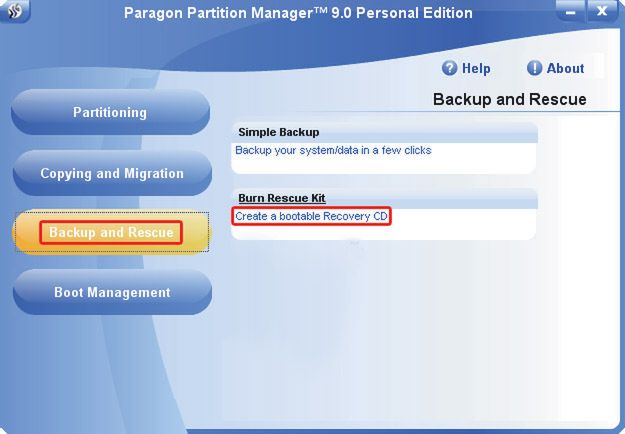Select the Backup and Rescue section

pyautogui.click(x=111, y=232)
